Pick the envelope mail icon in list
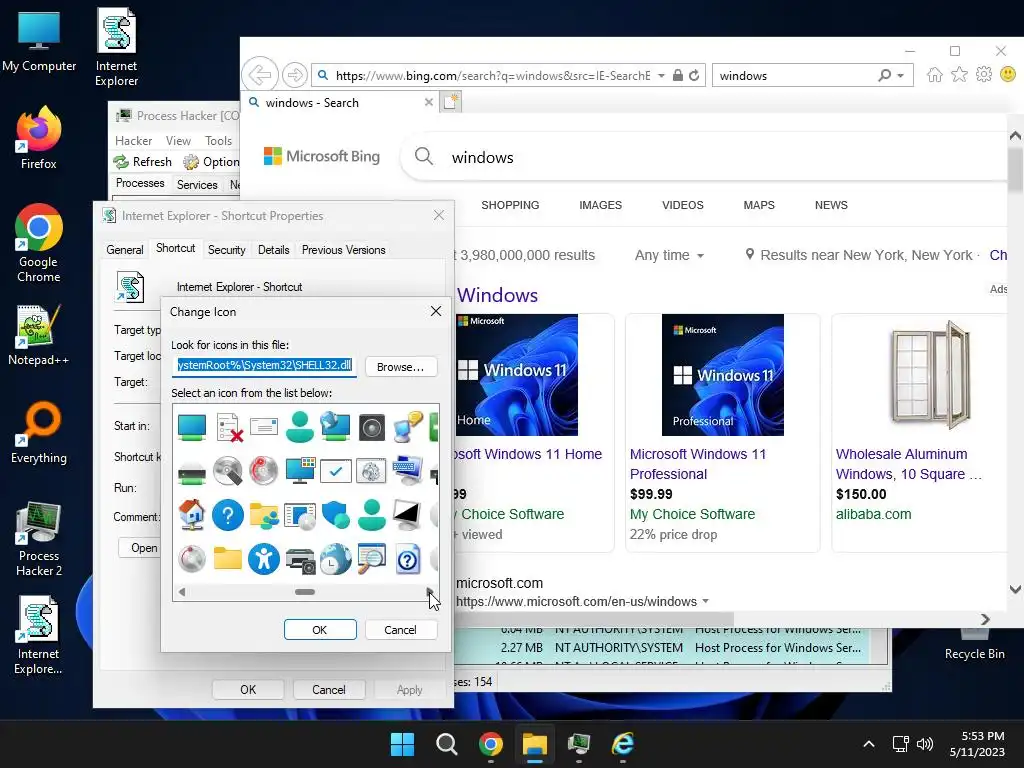The width and height of the screenshot is (1024, 768). click(264, 427)
